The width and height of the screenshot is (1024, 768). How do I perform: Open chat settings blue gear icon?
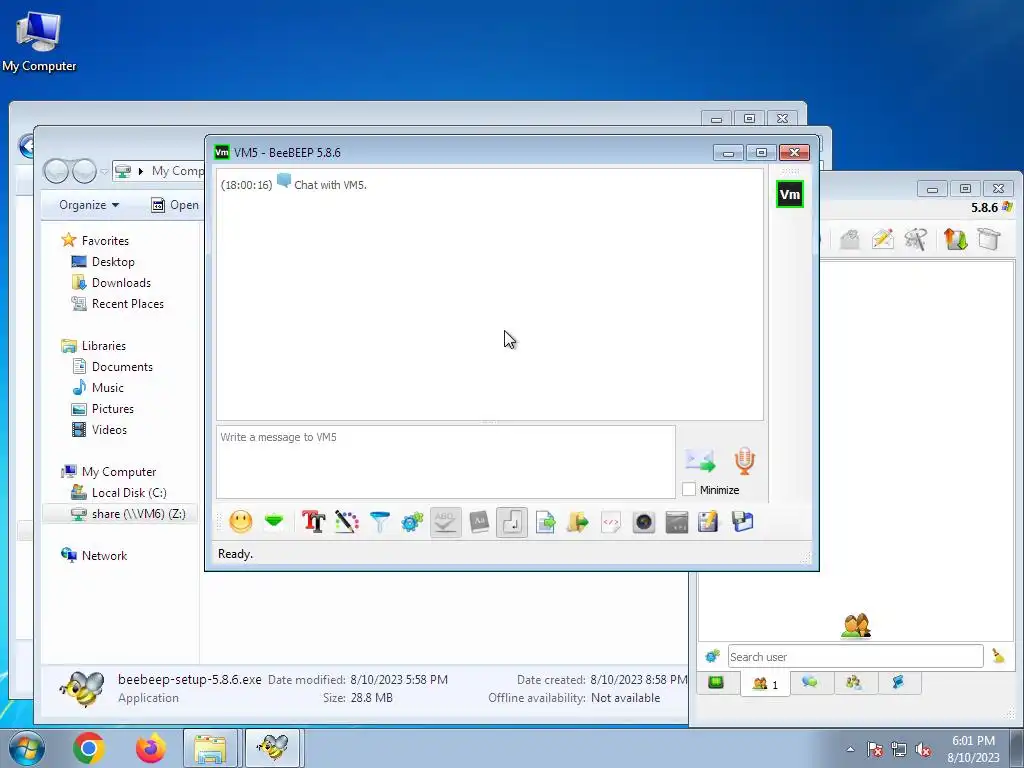coord(412,522)
